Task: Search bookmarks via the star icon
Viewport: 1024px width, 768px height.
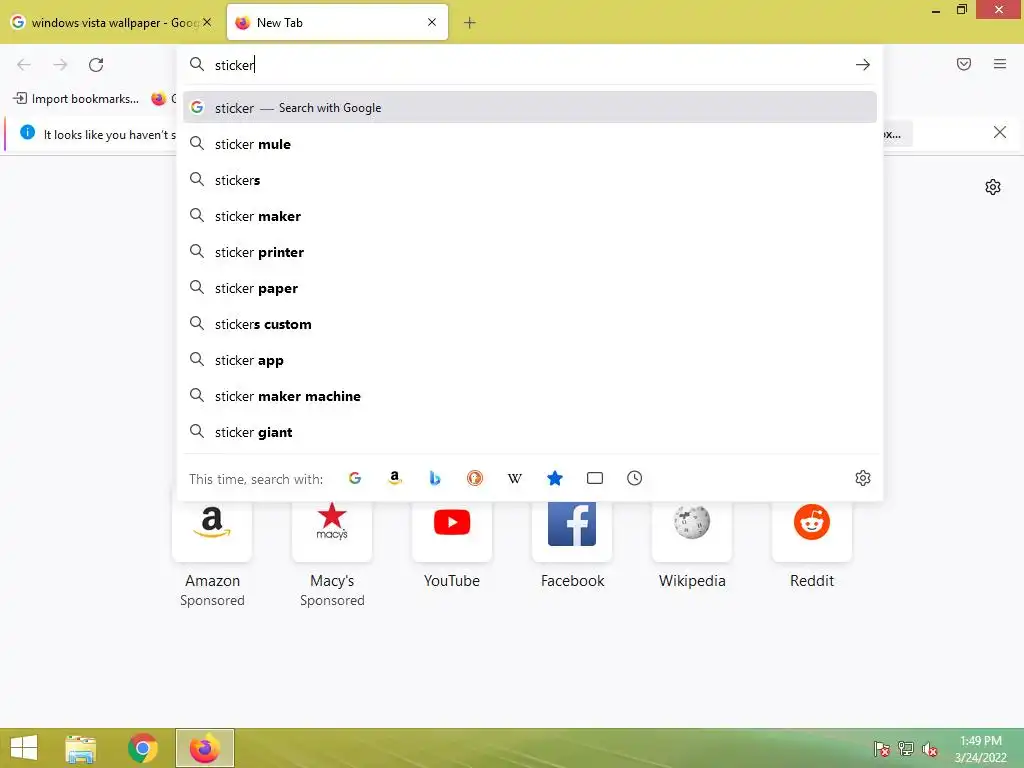Action: point(554,478)
